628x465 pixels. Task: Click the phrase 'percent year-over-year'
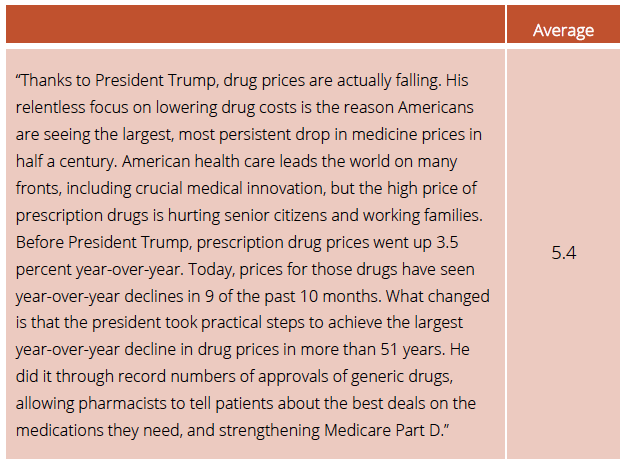pyautogui.click(x=98, y=270)
